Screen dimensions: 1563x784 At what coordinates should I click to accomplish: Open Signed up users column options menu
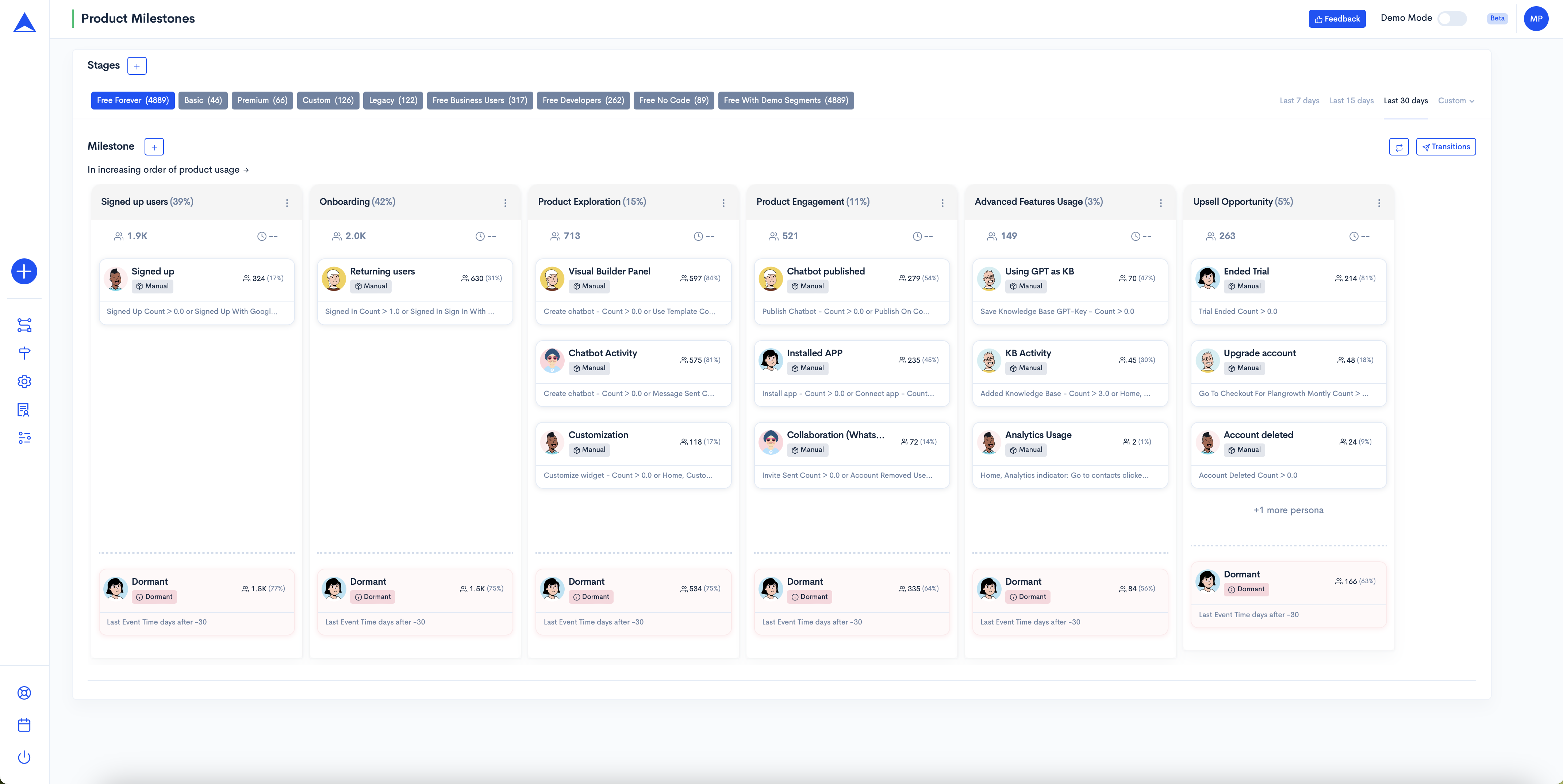click(x=287, y=203)
